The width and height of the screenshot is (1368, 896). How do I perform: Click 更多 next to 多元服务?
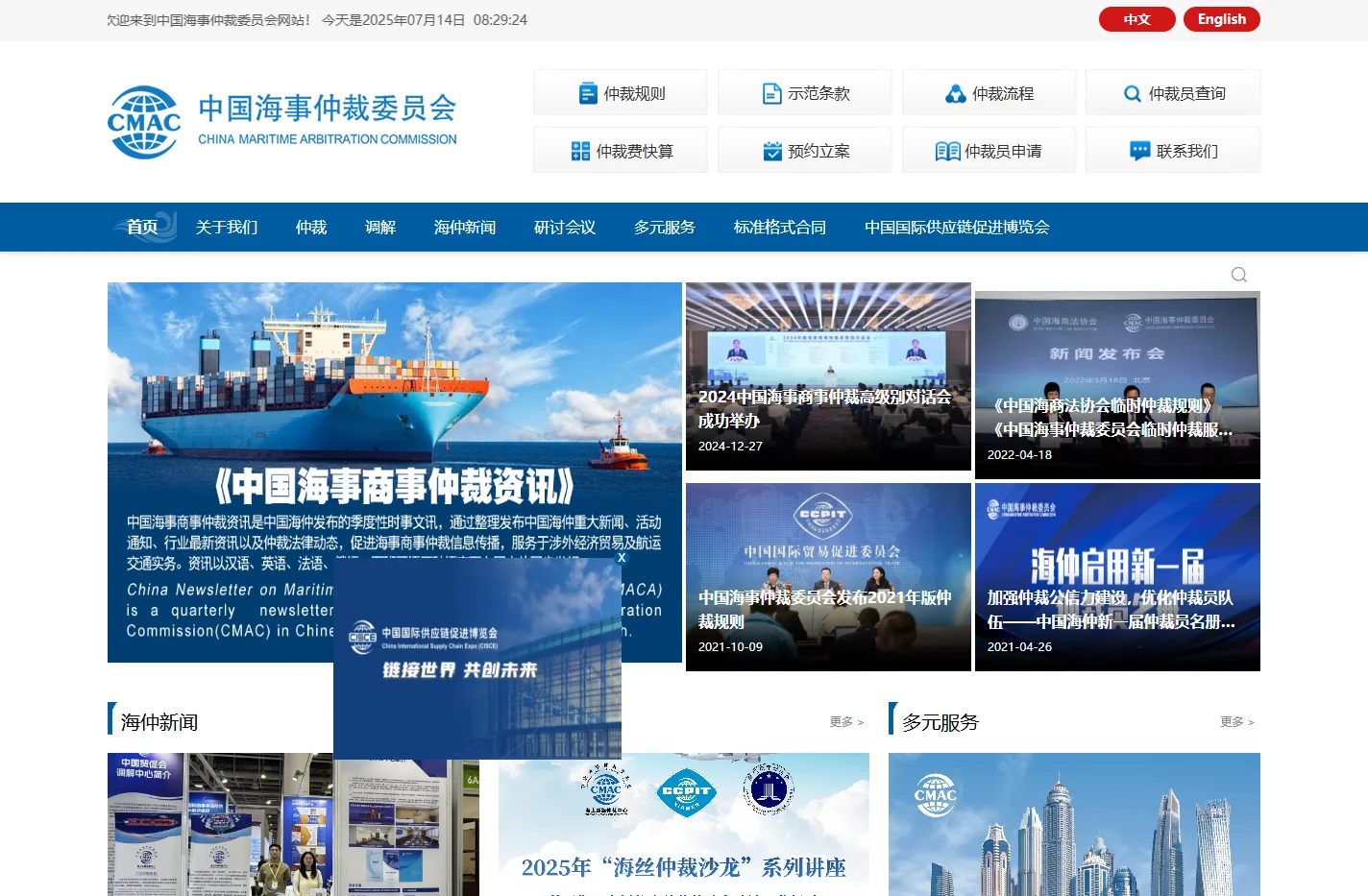tap(1237, 721)
